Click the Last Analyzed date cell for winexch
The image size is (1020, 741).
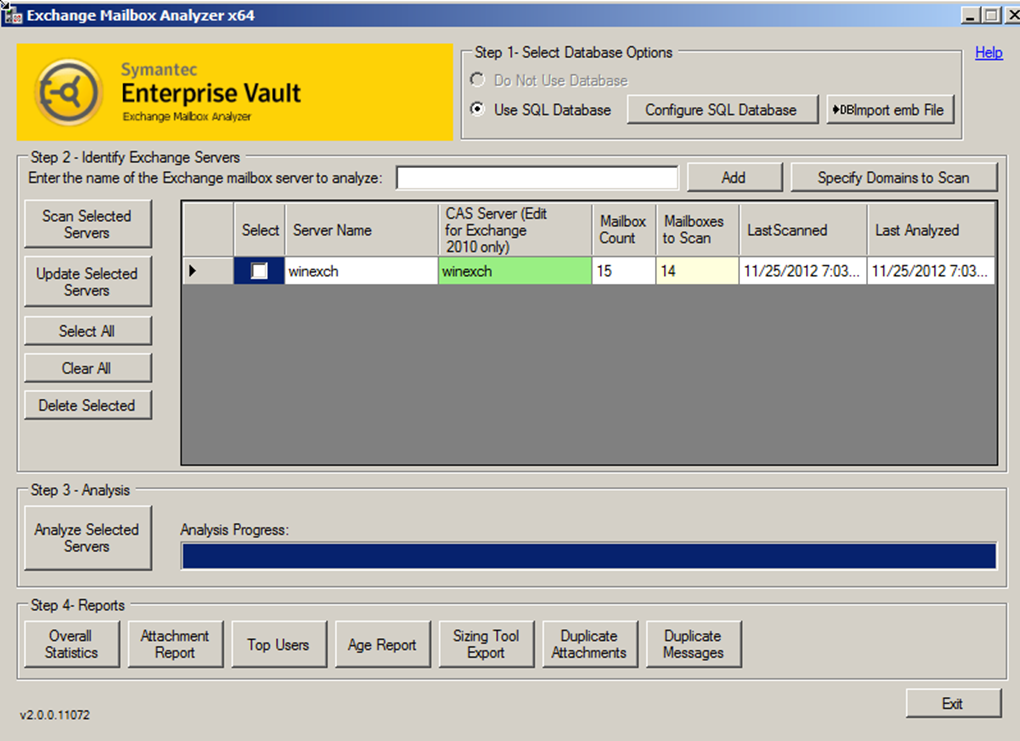tap(931, 271)
